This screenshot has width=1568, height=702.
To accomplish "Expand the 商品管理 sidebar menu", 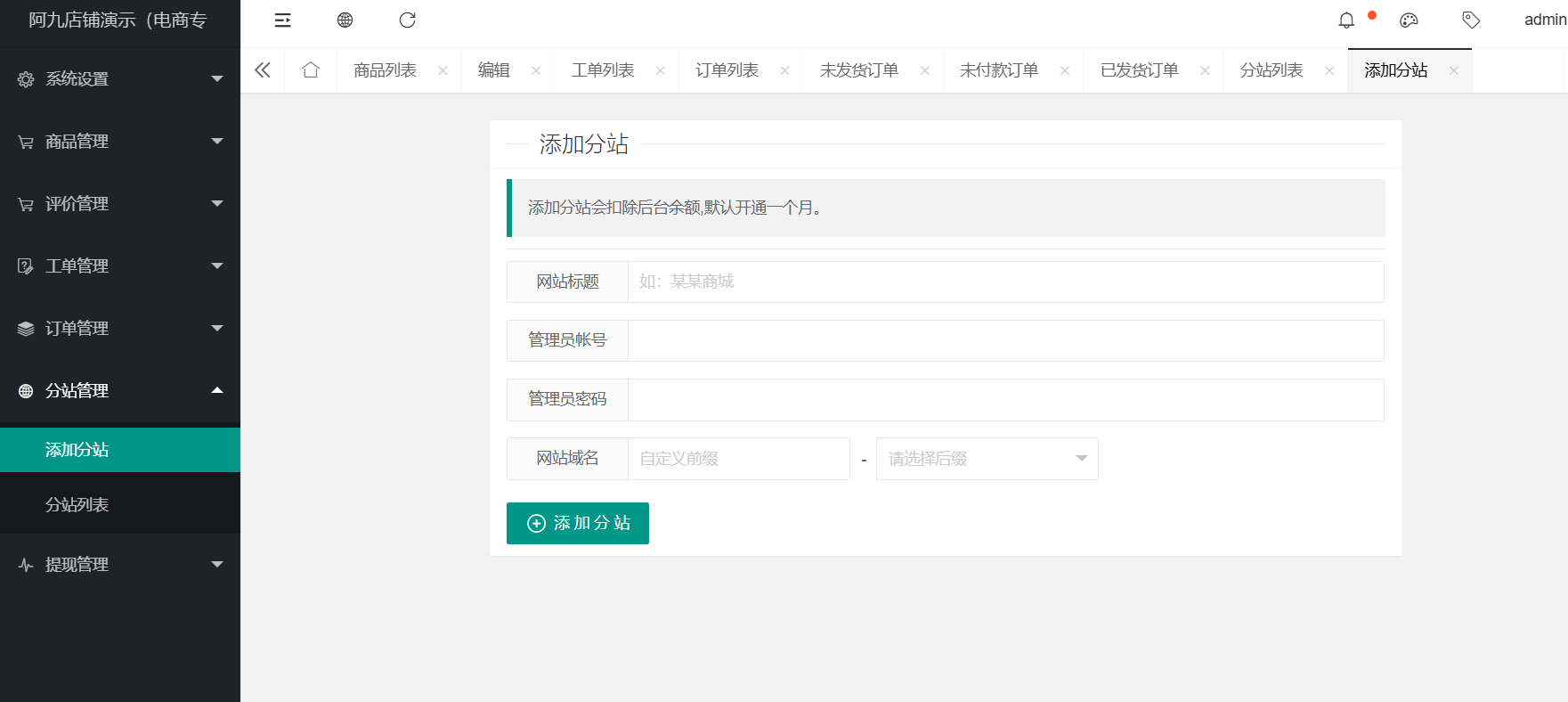I will pyautogui.click(x=120, y=142).
